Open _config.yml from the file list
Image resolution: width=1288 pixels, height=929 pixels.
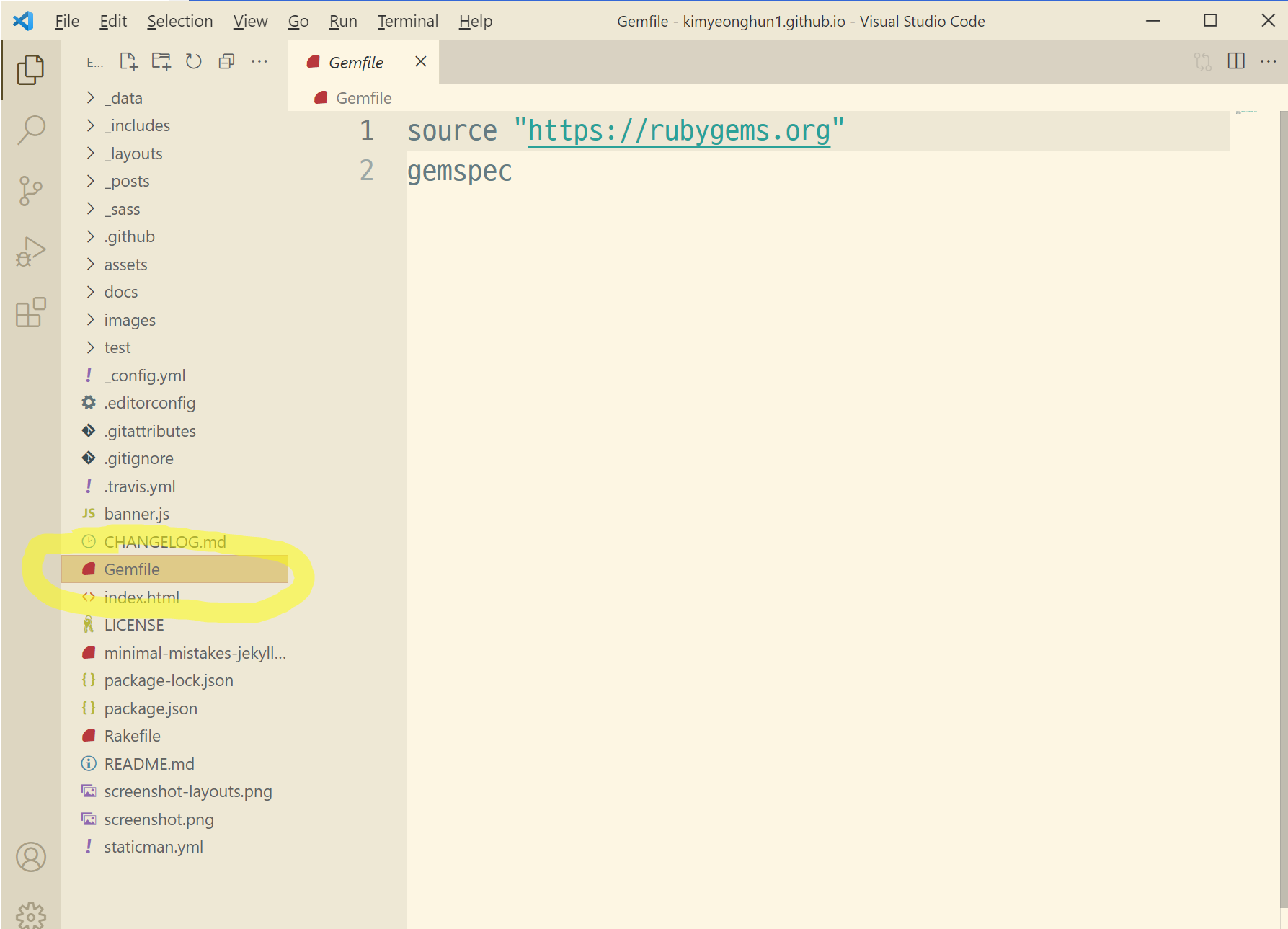[145, 375]
